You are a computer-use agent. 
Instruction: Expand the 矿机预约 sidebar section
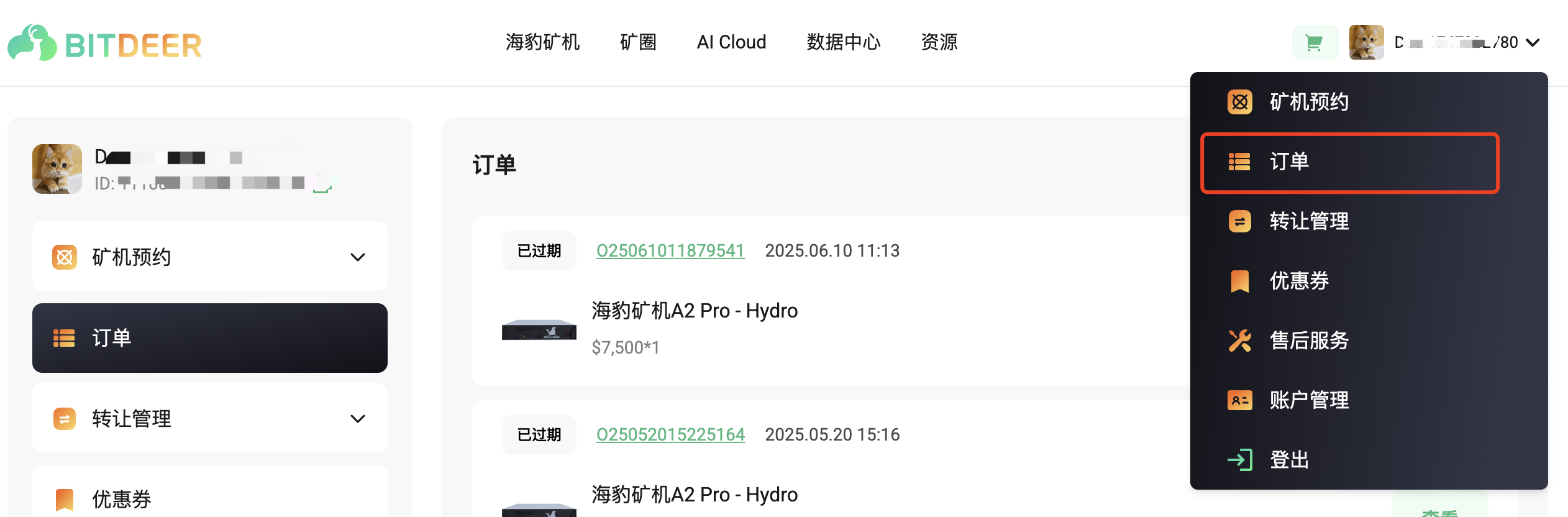tap(358, 257)
